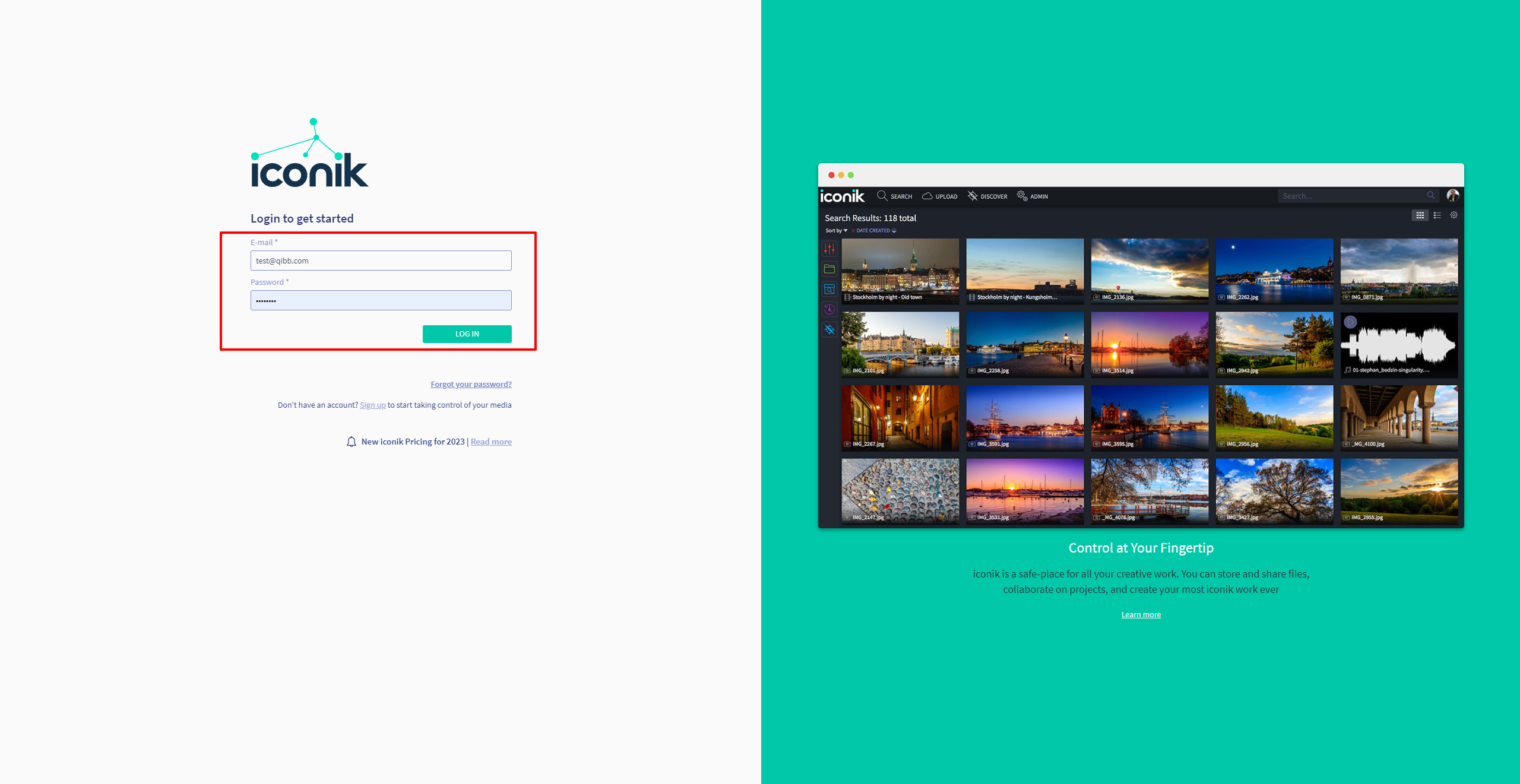The height and width of the screenshot is (784, 1520).
Task: Click the blue saved search sidebar icon
Action: tap(829, 290)
